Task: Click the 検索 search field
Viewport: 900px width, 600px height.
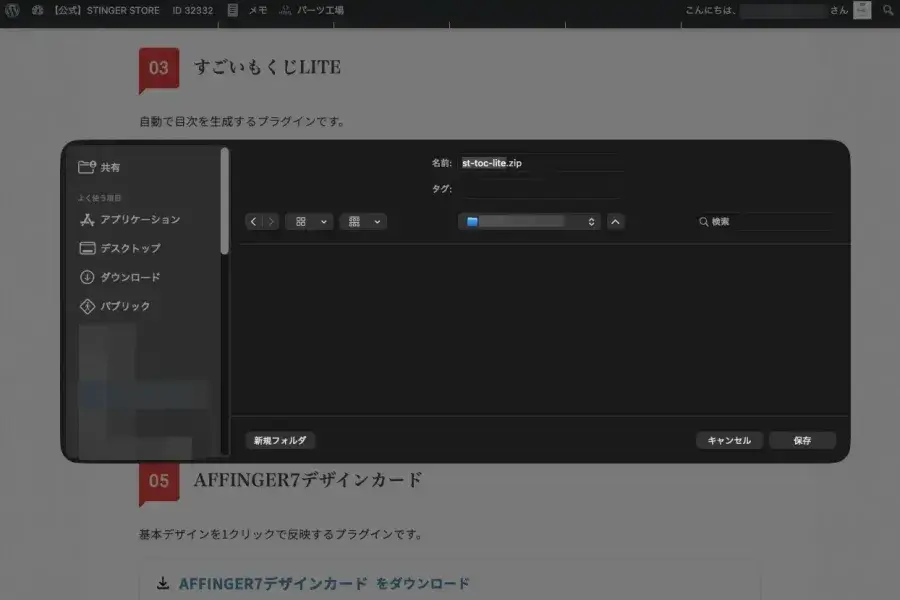Action: click(x=765, y=222)
